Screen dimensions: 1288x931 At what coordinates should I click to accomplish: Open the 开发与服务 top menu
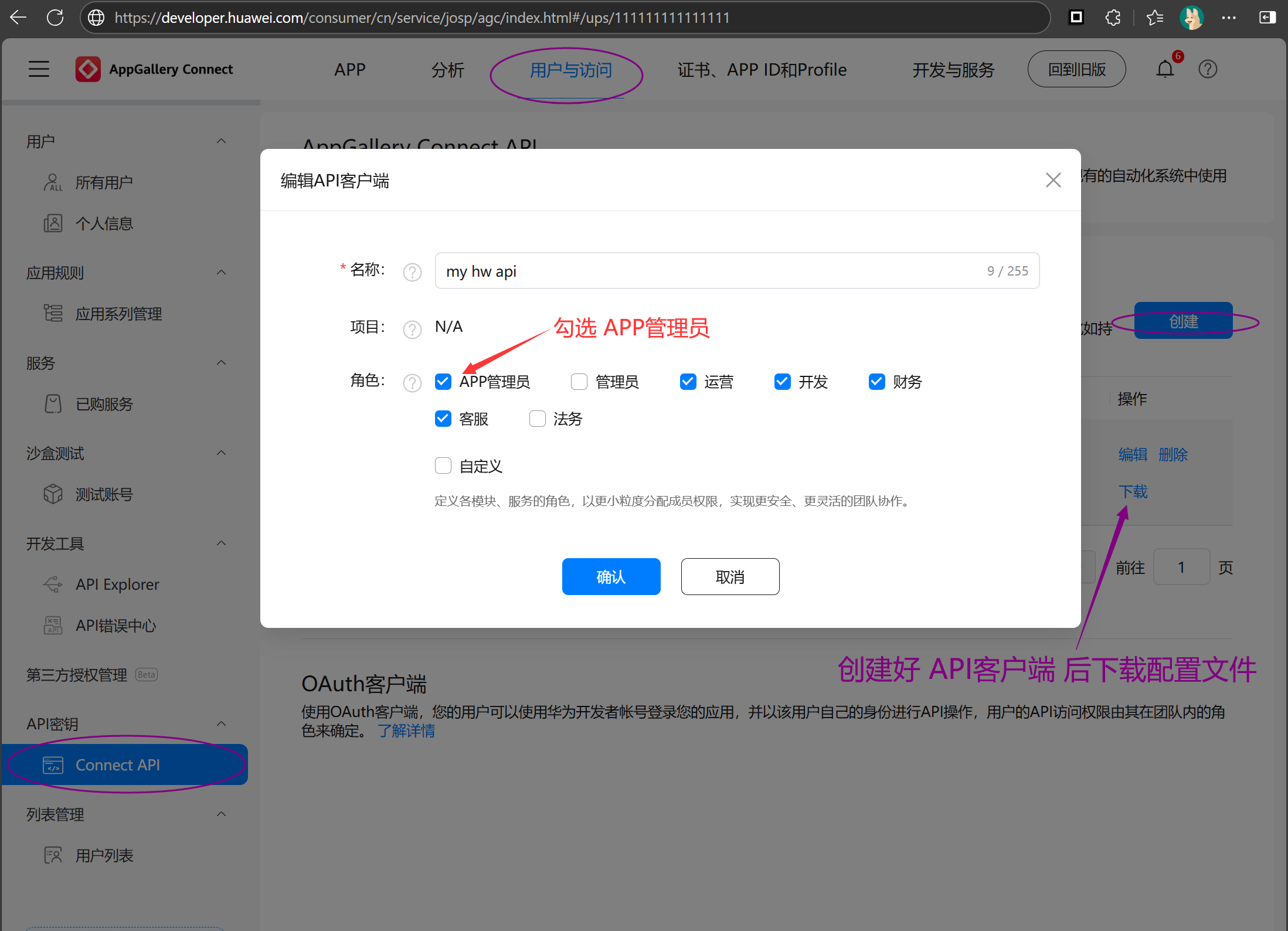953,70
